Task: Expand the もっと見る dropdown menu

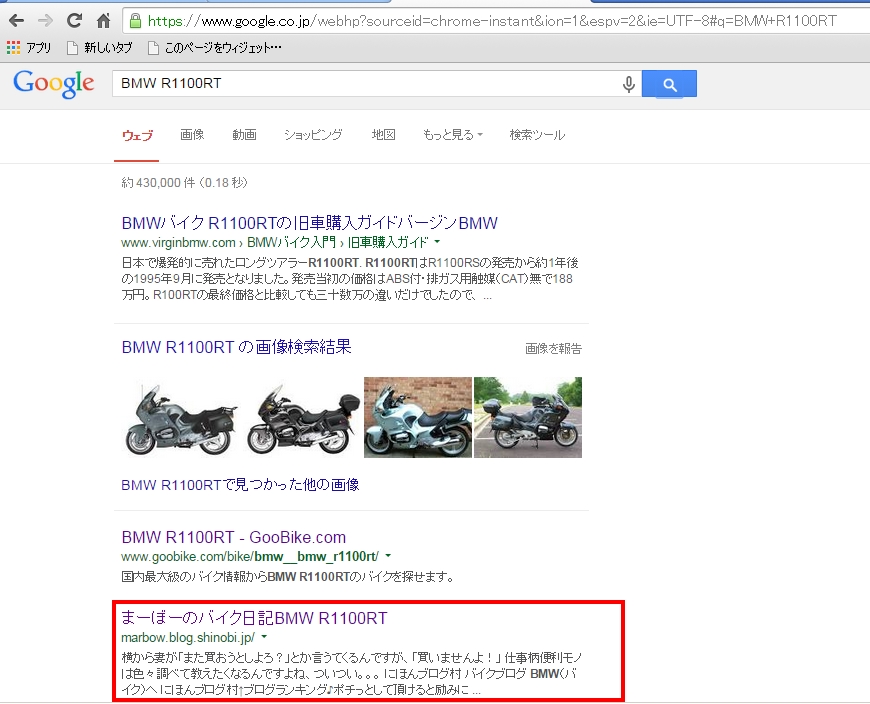Action: tap(453, 134)
